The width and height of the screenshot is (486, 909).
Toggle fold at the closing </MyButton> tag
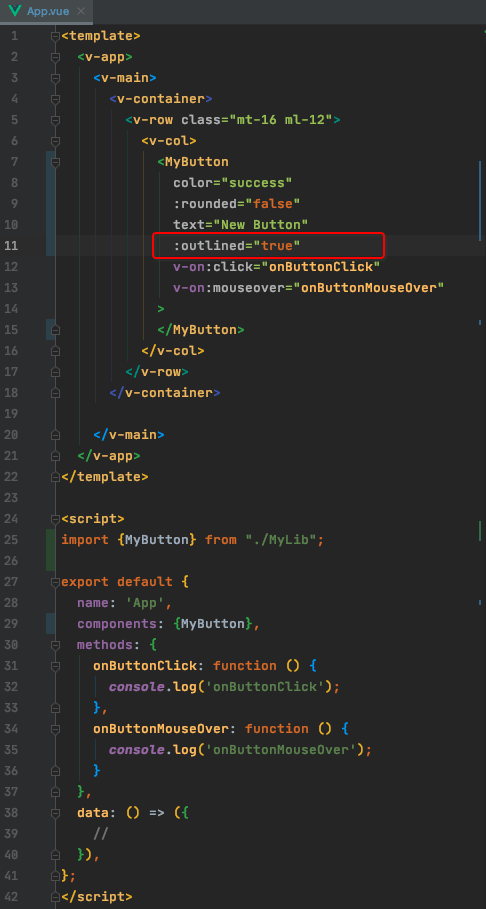click(x=55, y=330)
